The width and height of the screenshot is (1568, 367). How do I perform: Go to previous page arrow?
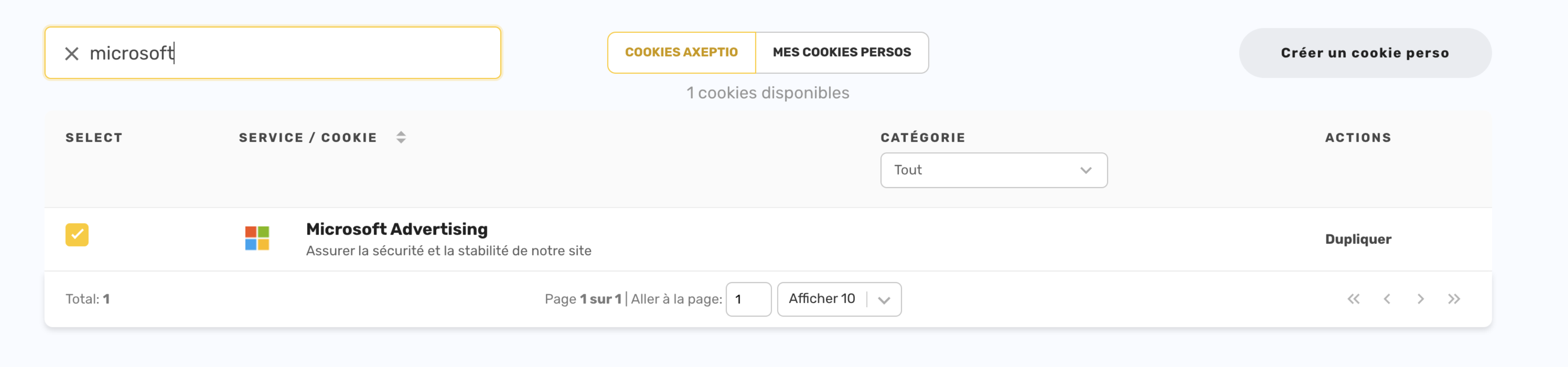pos(1387,299)
